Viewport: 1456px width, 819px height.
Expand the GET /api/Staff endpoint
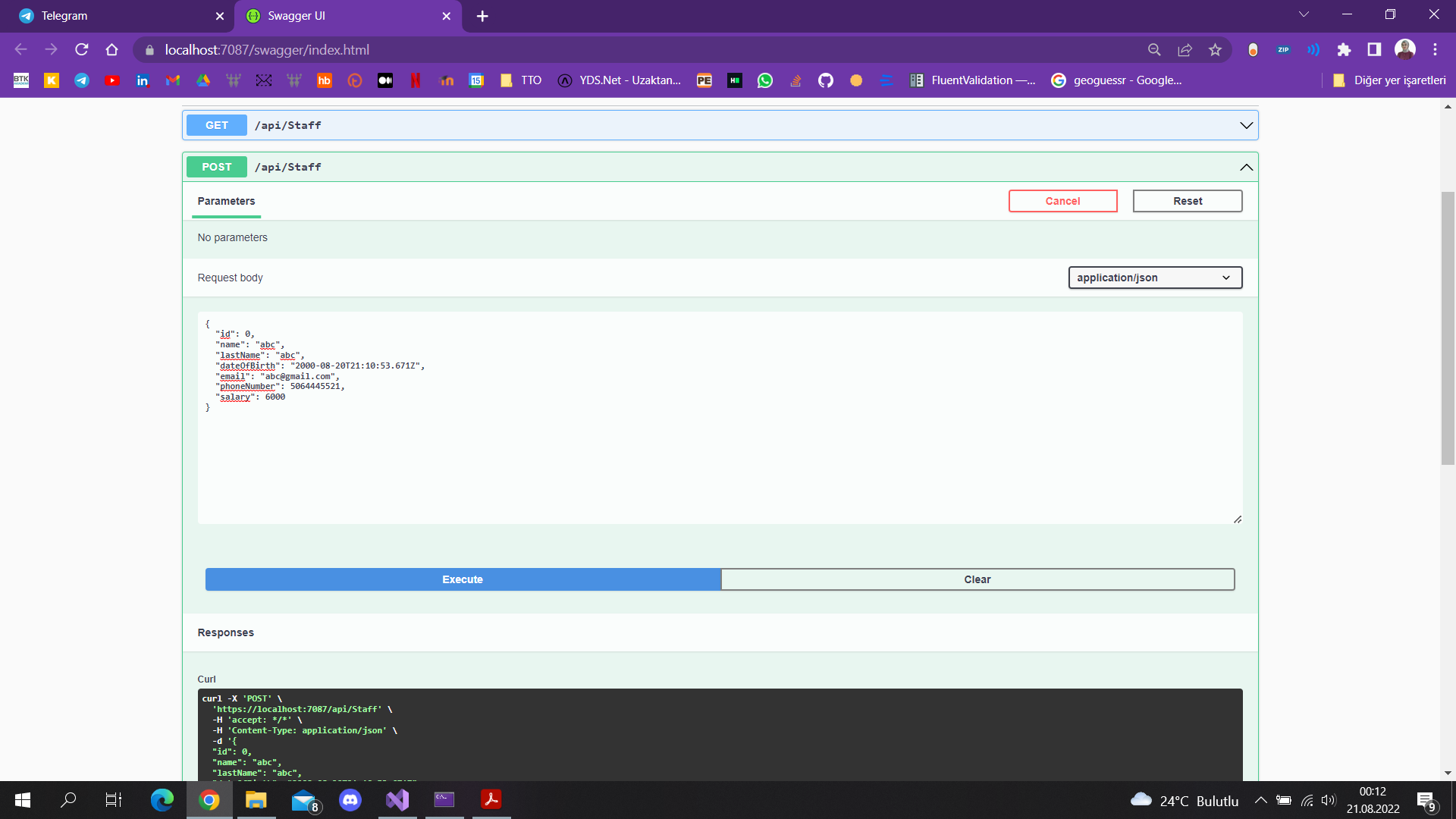point(1246,125)
